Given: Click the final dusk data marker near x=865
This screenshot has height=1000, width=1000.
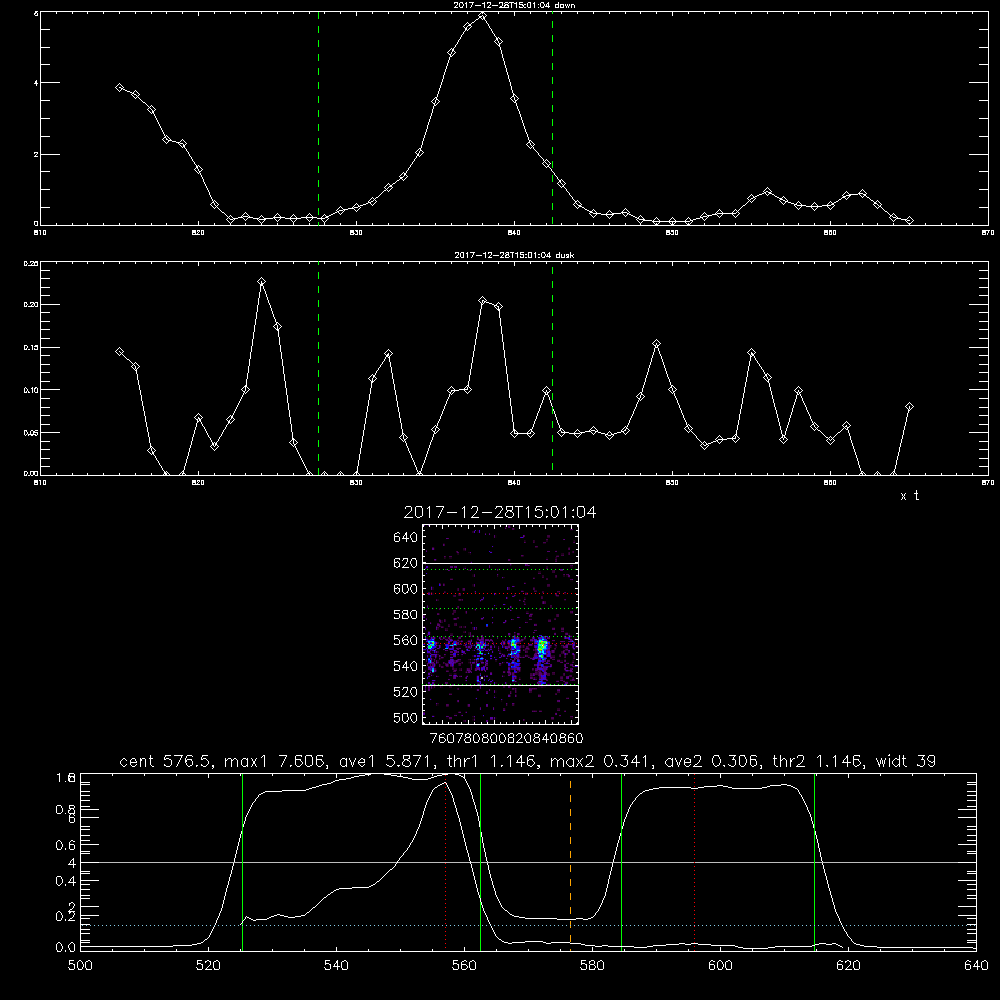Looking at the screenshot, I should pyautogui.click(x=909, y=406).
